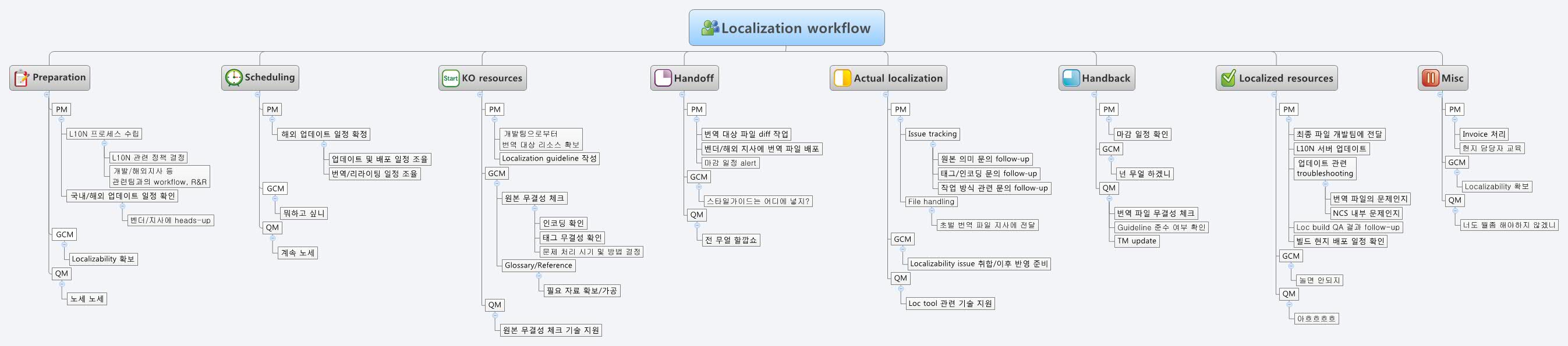This screenshot has height=346, width=1568.
Task: Select the 'L10N 프로세스 수립' node
Action: [104, 134]
